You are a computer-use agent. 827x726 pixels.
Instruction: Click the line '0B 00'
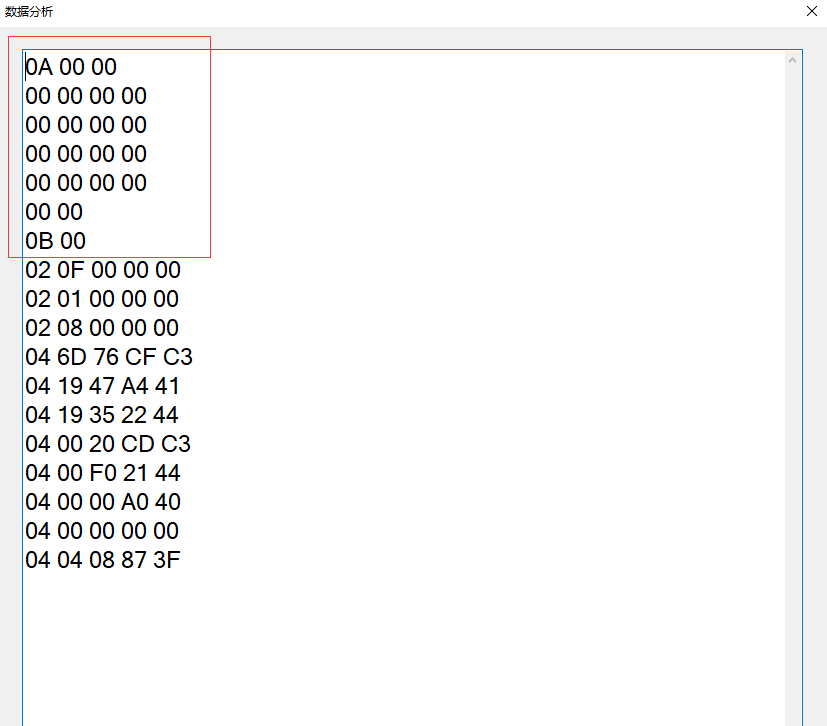55,241
